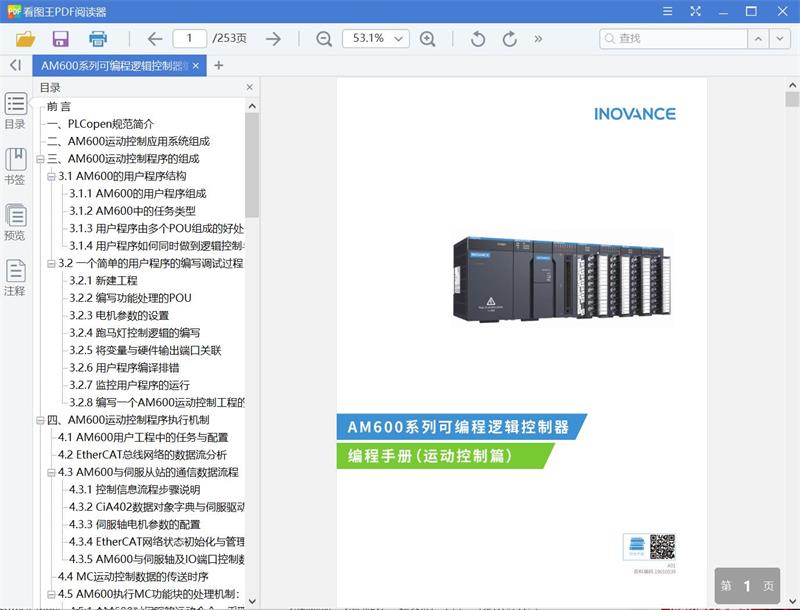Open the title bar hamburger menu
The width and height of the screenshot is (800, 610).
point(667,11)
